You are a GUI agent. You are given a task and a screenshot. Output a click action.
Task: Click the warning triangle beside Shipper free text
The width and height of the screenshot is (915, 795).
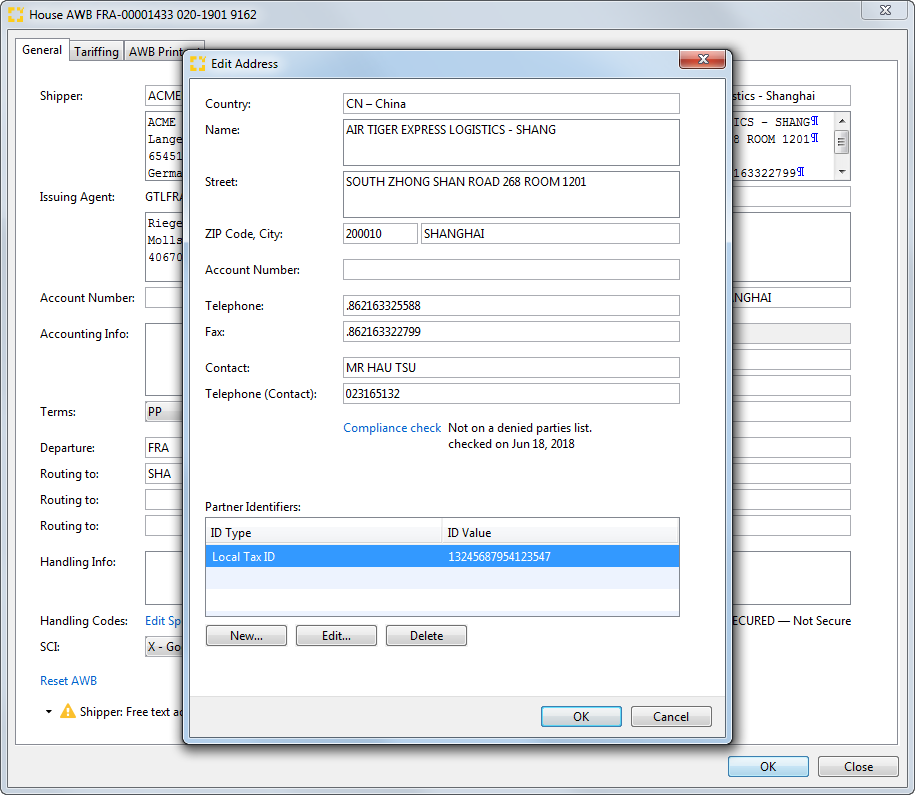tap(65, 711)
